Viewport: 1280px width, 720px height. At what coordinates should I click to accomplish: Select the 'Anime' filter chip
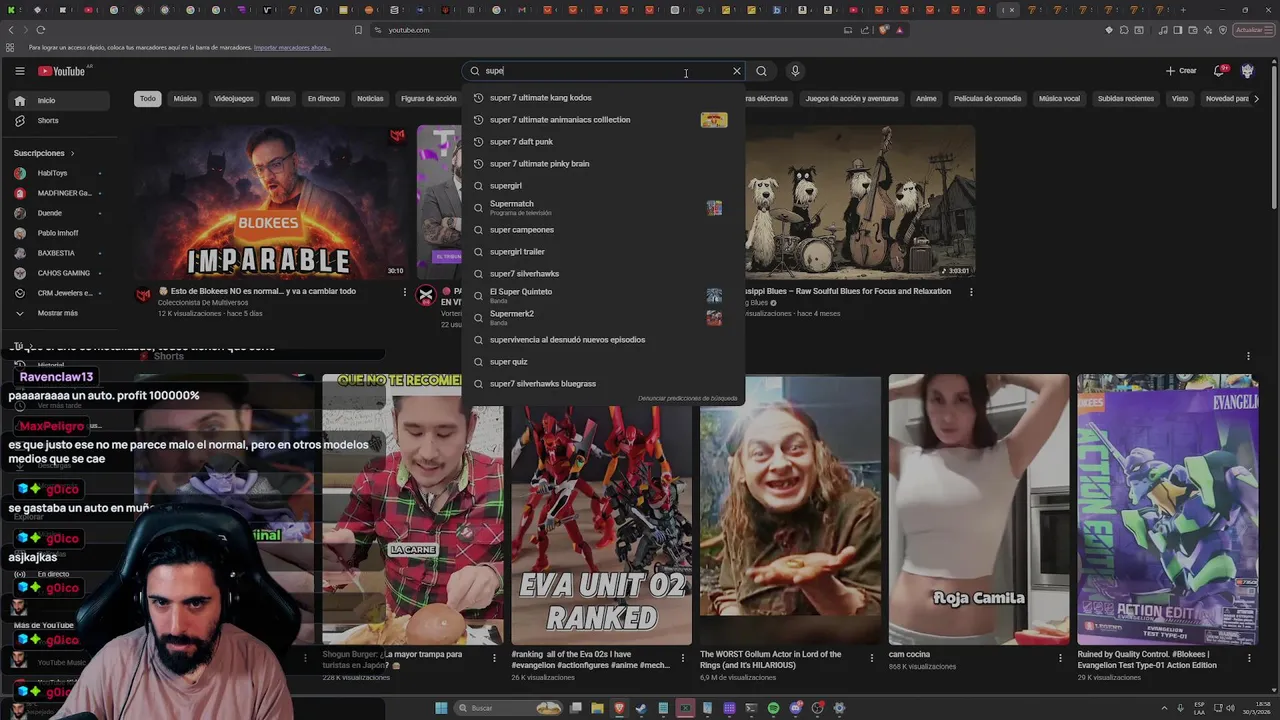[926, 99]
